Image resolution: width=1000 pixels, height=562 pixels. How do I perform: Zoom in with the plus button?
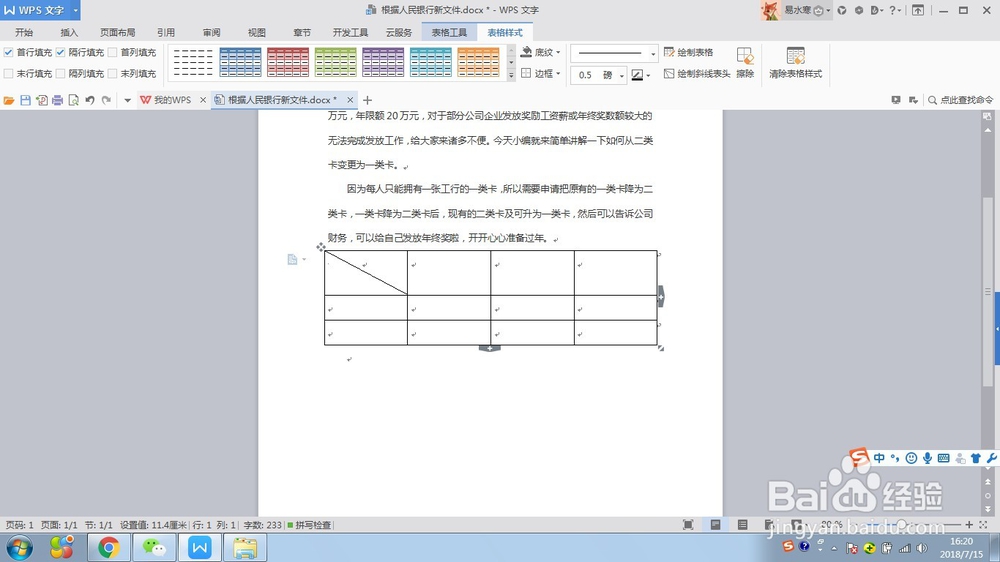(969, 524)
